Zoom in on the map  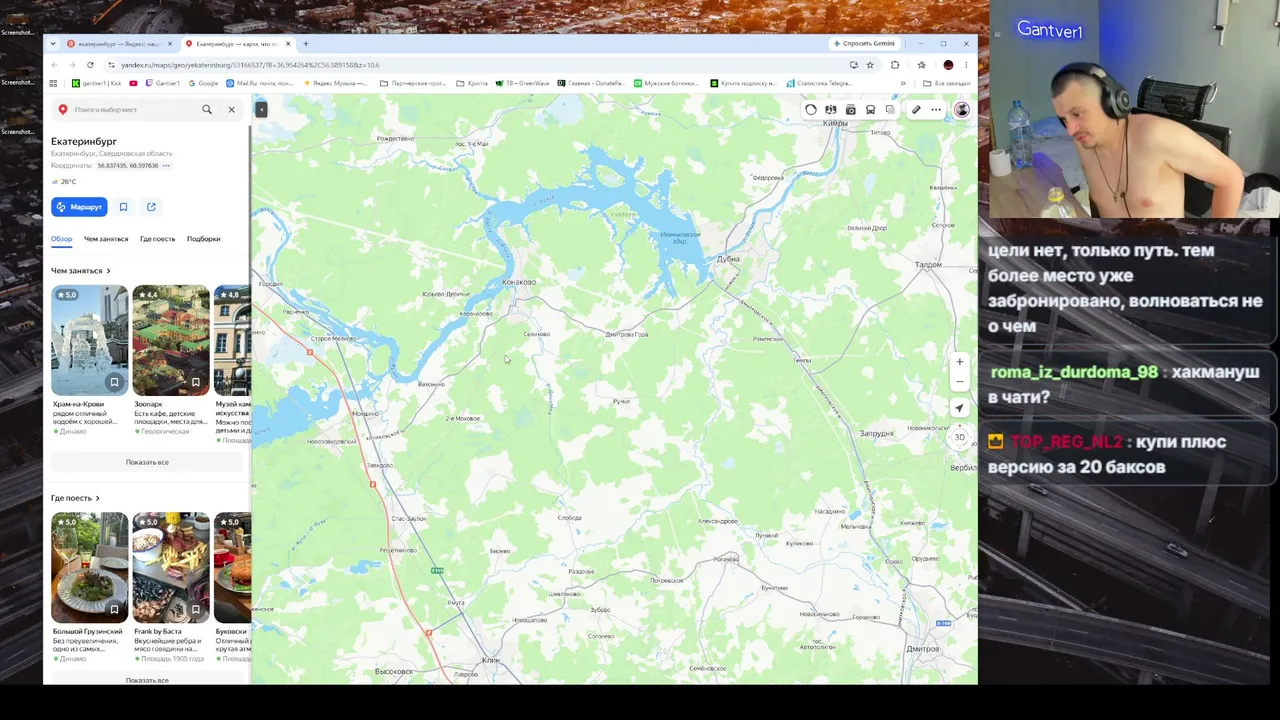click(960, 362)
